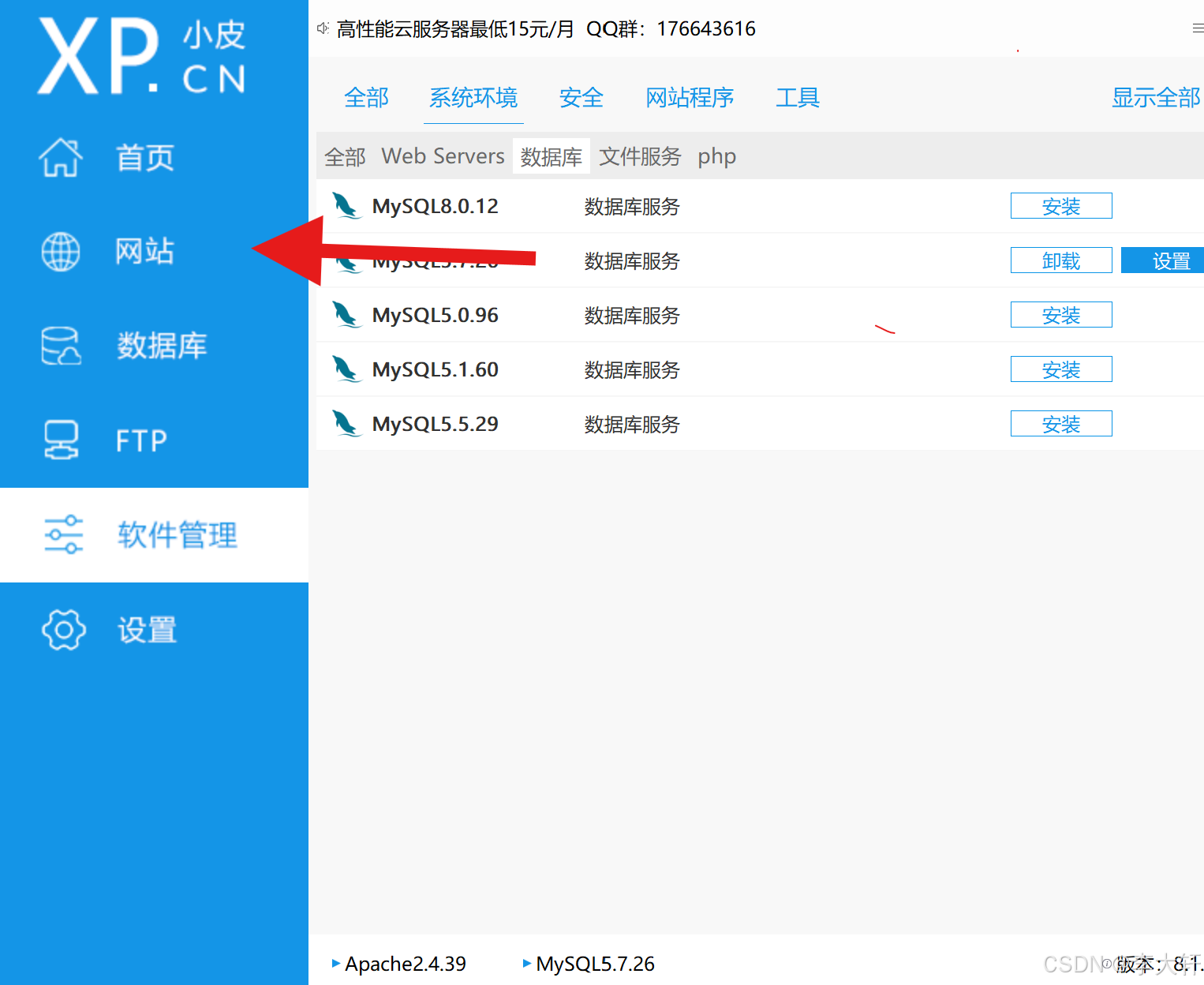Switch to the top 全部 category tab

(x=367, y=98)
